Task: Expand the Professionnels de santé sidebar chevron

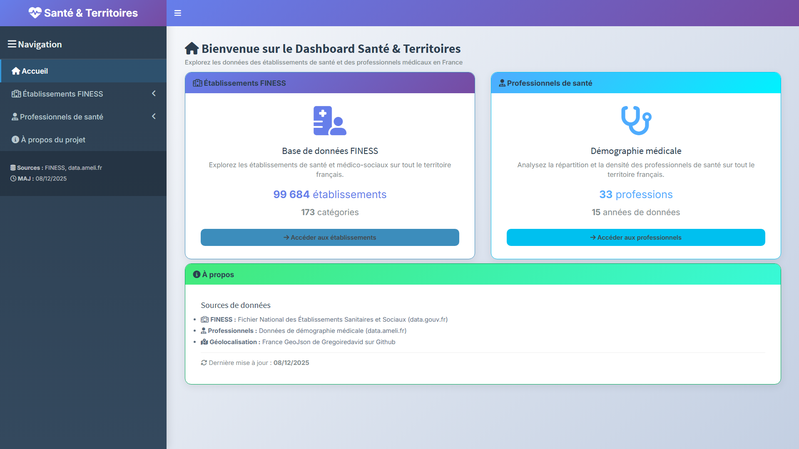Action: pyautogui.click(x=153, y=117)
